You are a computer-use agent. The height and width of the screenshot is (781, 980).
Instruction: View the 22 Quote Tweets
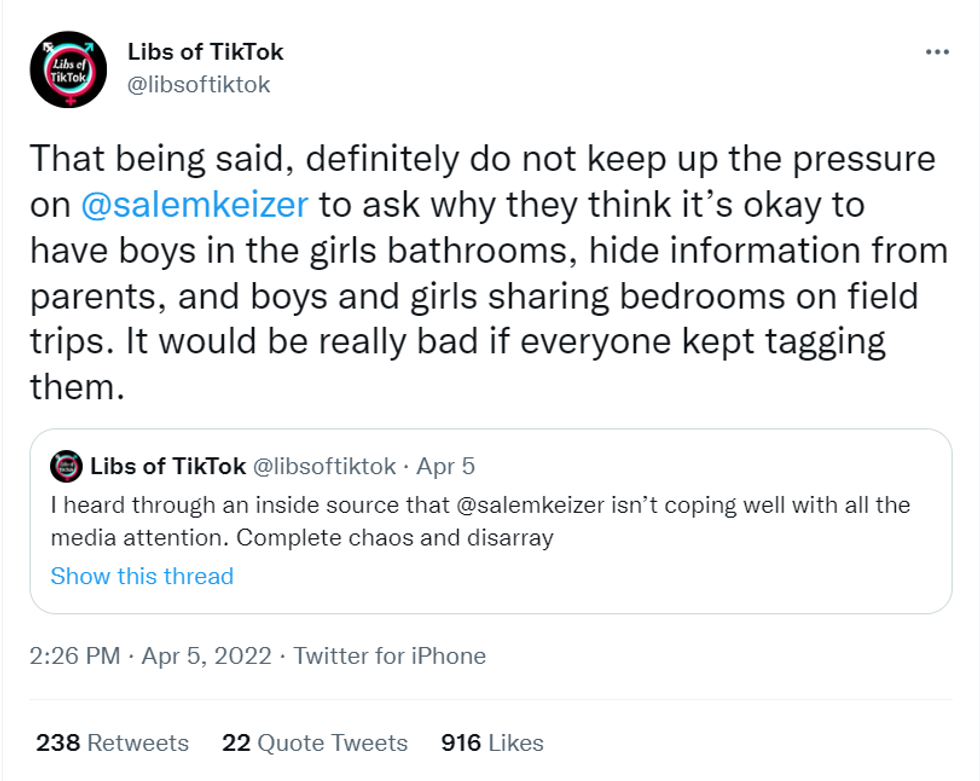[x=315, y=743]
